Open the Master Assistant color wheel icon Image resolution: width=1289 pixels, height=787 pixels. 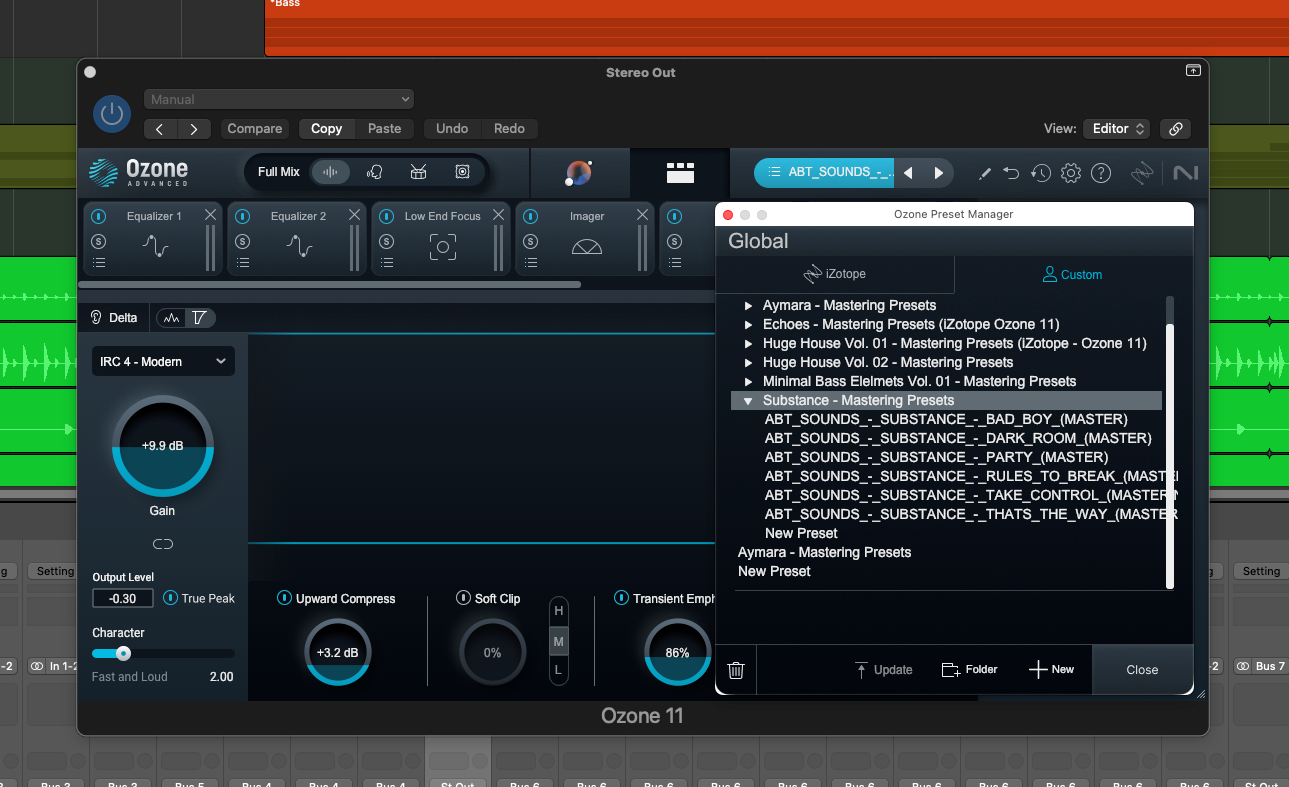tap(578, 173)
